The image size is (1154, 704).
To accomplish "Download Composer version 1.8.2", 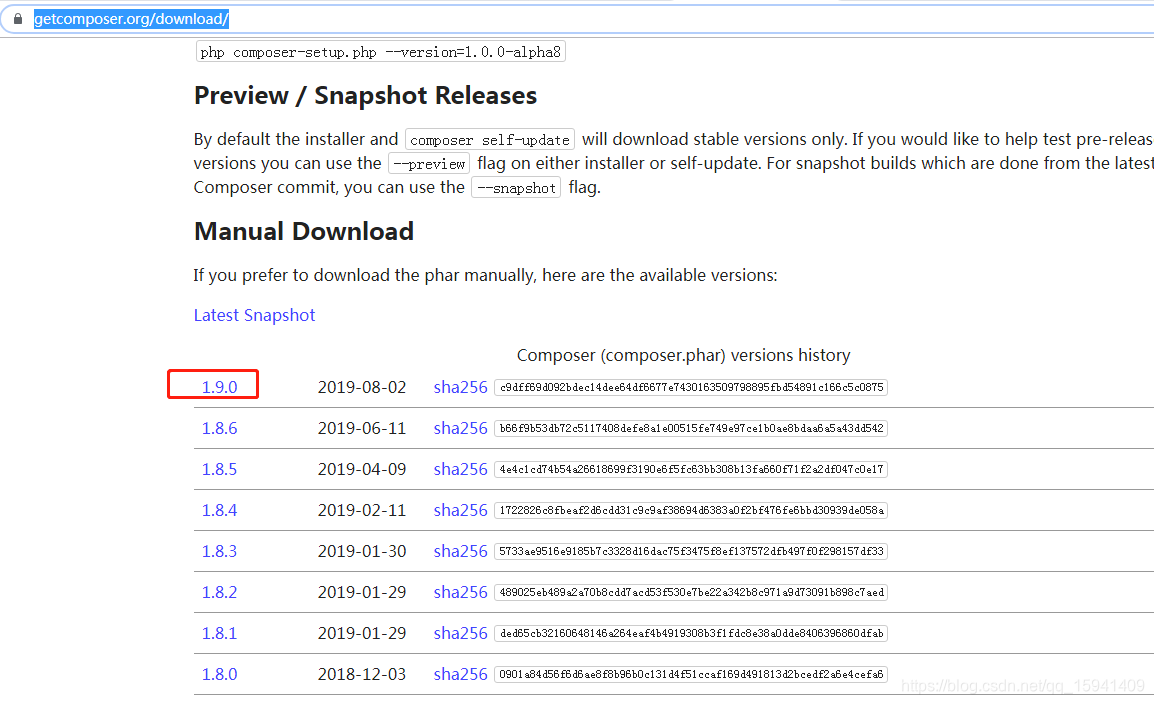I will (219, 592).
